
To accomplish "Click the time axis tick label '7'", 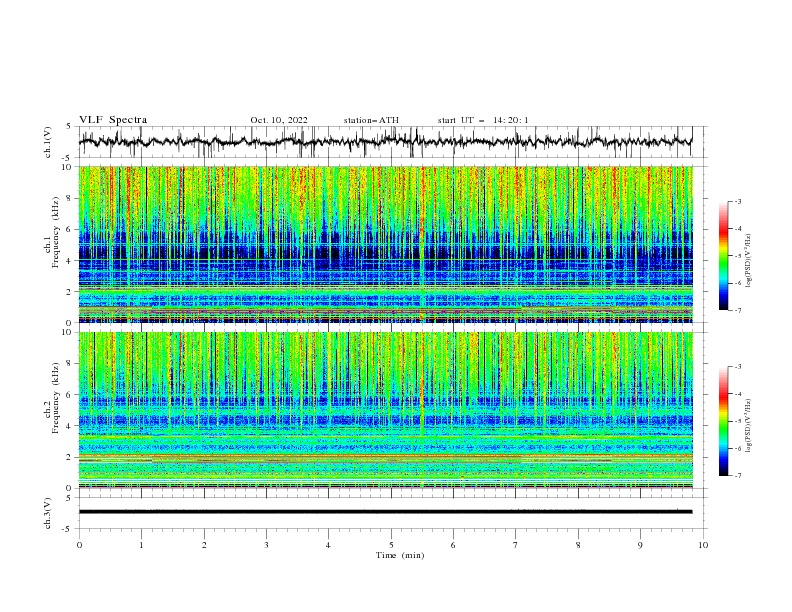I will [516, 545].
